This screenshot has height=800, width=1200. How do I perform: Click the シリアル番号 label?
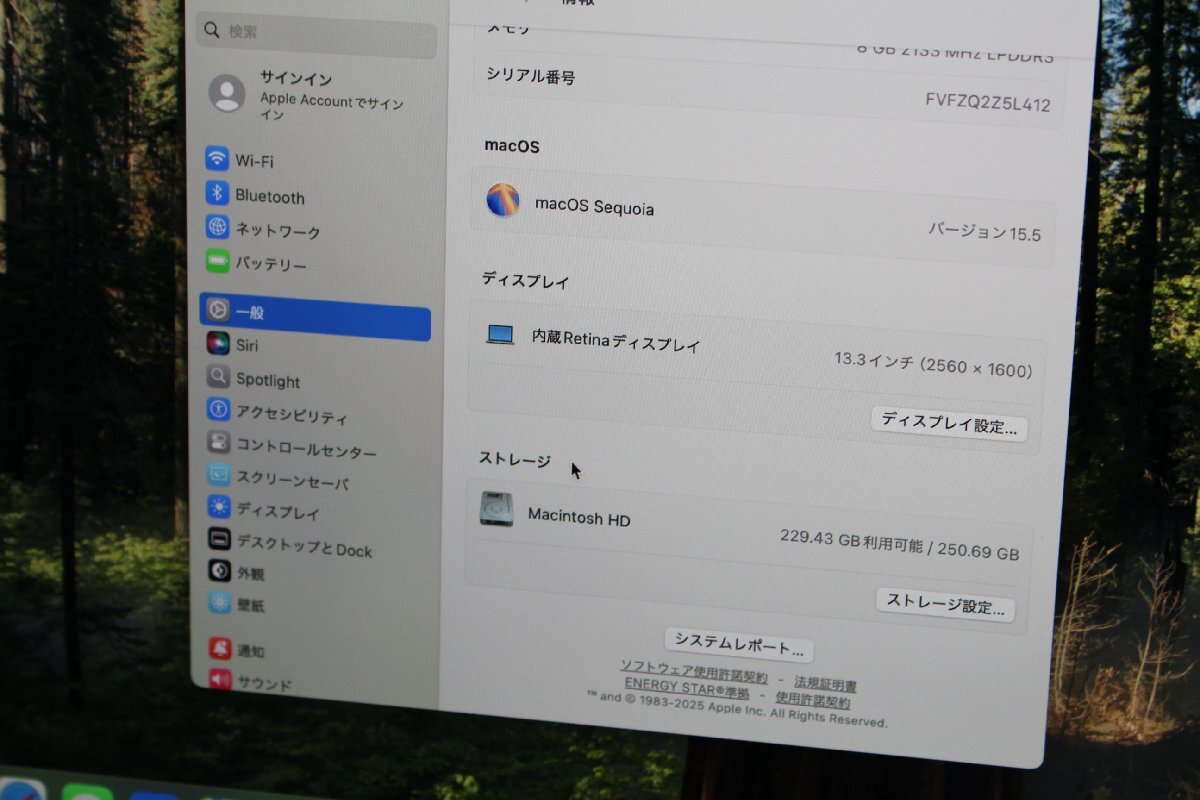pos(531,75)
